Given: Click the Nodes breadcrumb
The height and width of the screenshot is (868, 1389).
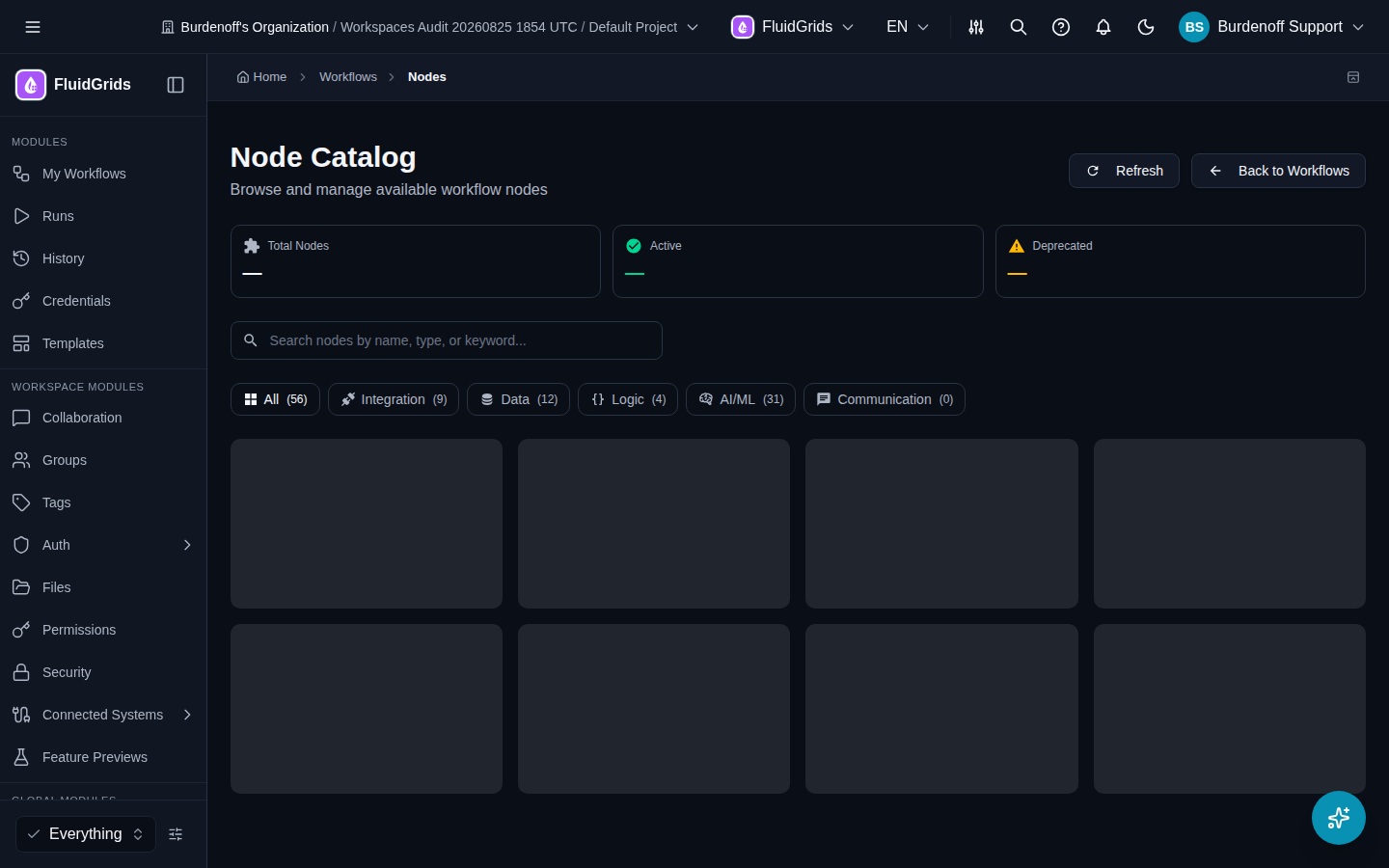Looking at the screenshot, I should (427, 77).
